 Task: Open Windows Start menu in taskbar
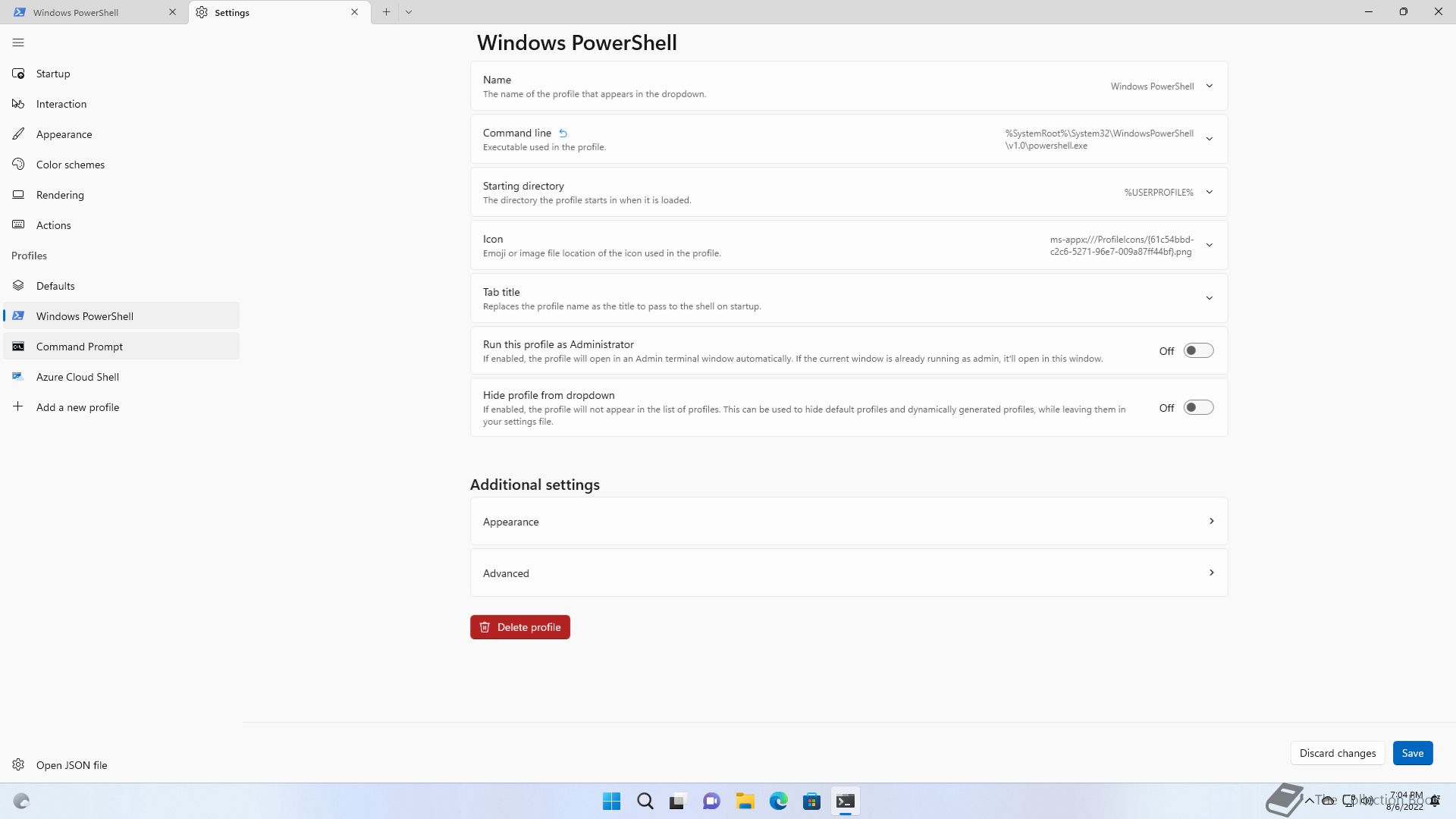611,801
